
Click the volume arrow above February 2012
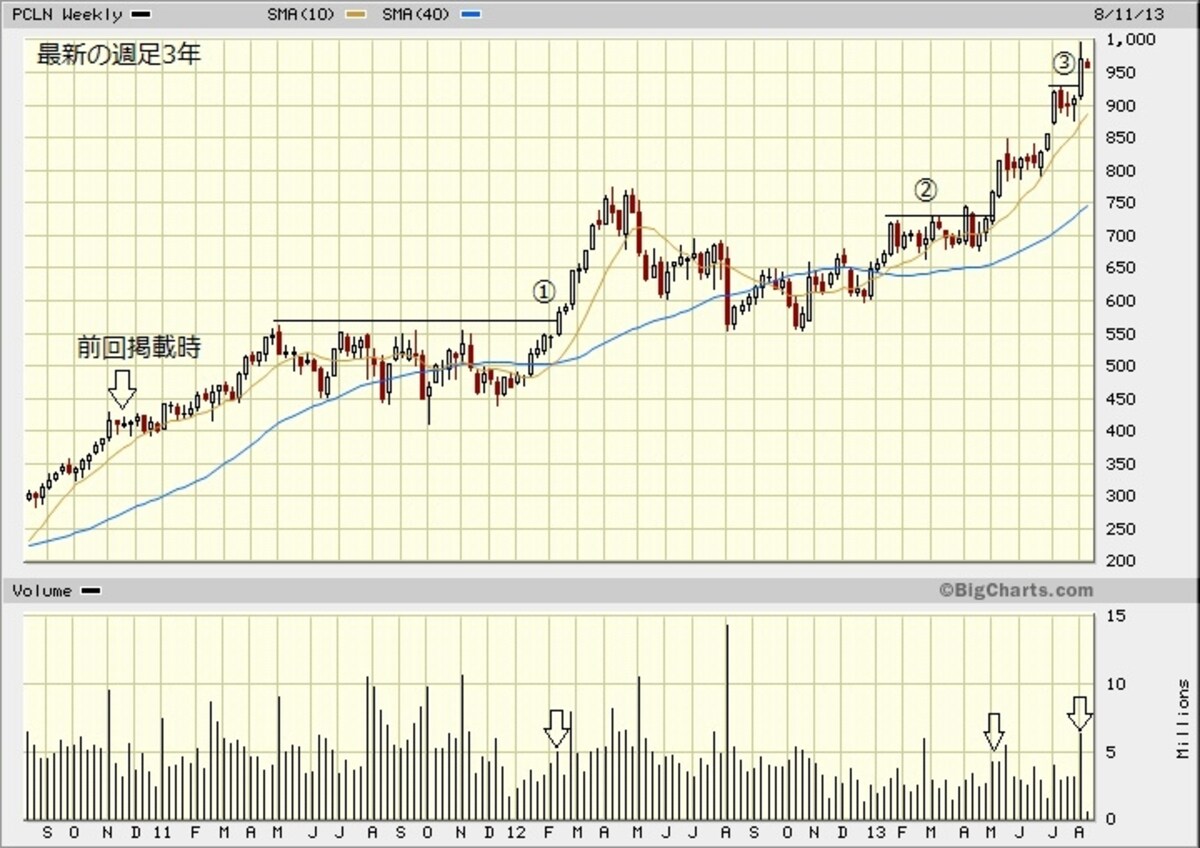point(557,729)
